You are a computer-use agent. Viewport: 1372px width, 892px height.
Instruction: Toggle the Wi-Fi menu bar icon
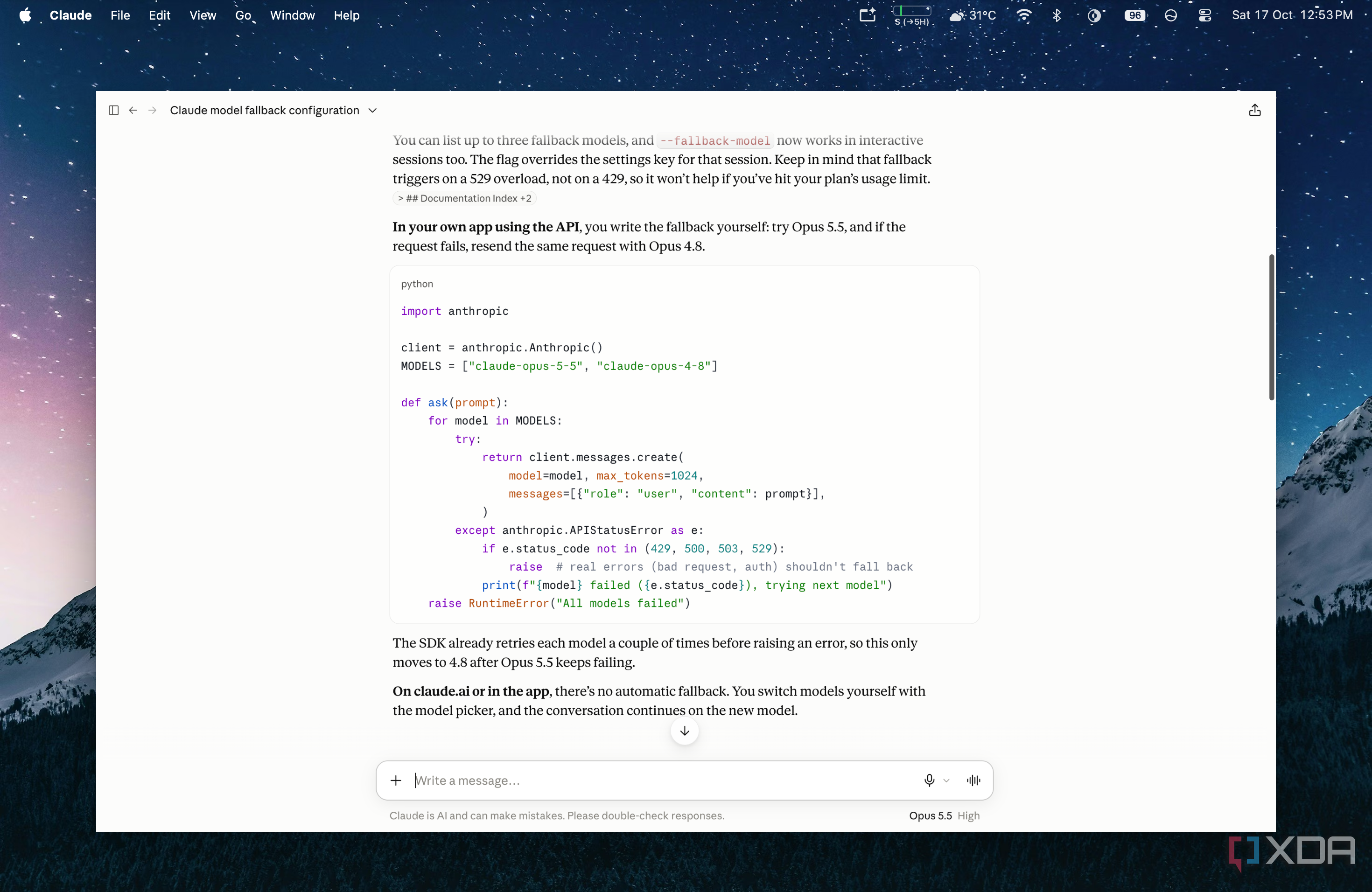1024,15
